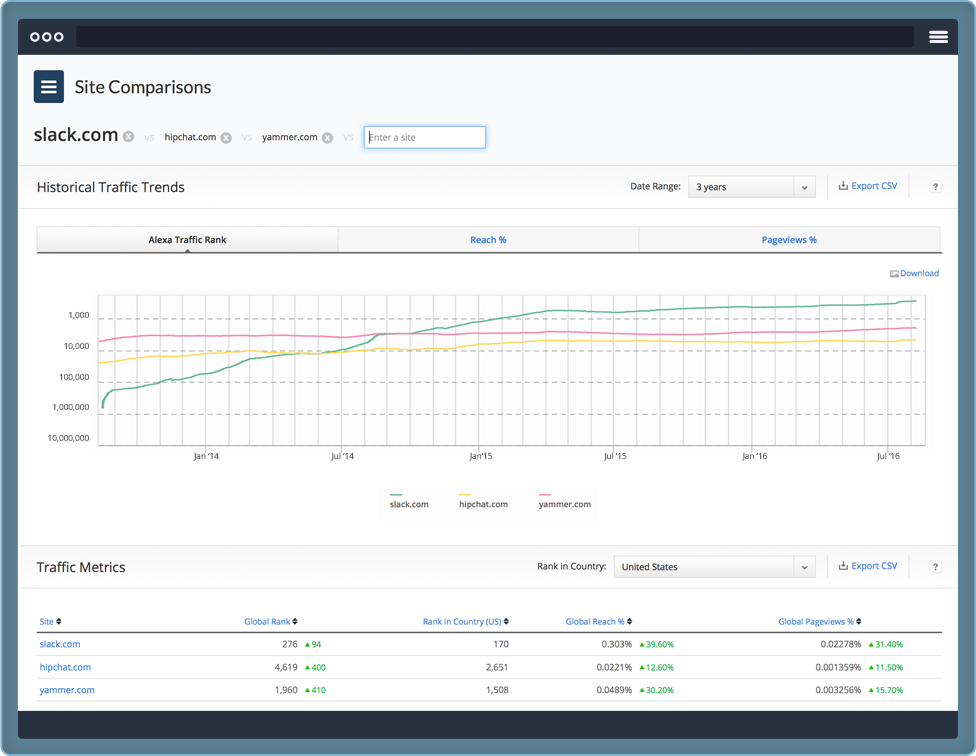The image size is (976, 756).
Task: Click the Jan '15 axis label
Action: (x=481, y=456)
